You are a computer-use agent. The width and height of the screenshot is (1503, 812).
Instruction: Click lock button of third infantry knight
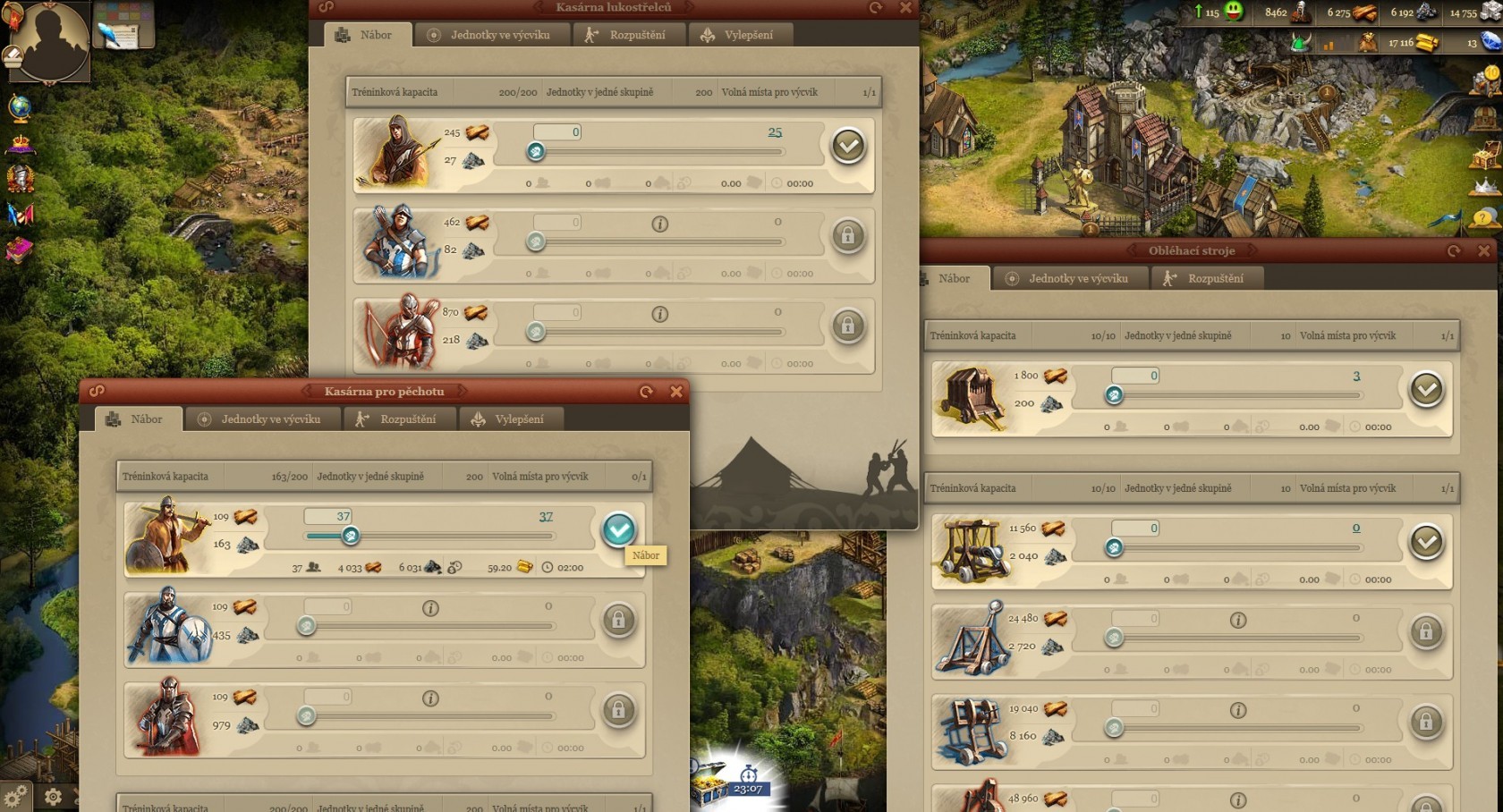click(618, 710)
